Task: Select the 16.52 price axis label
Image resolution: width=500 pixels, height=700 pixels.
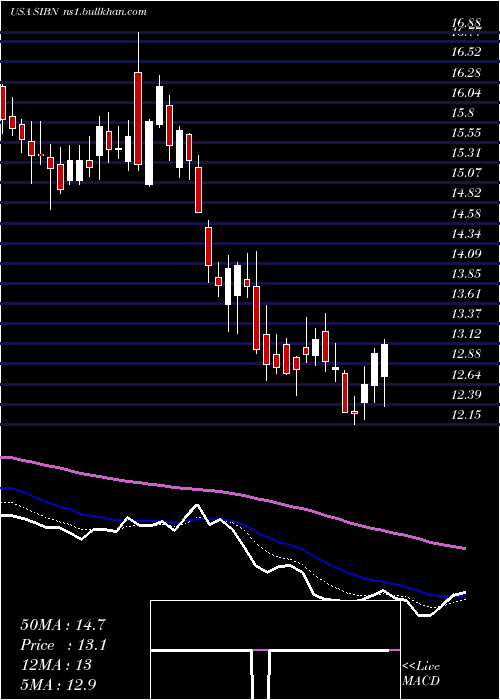Action: pos(466,52)
